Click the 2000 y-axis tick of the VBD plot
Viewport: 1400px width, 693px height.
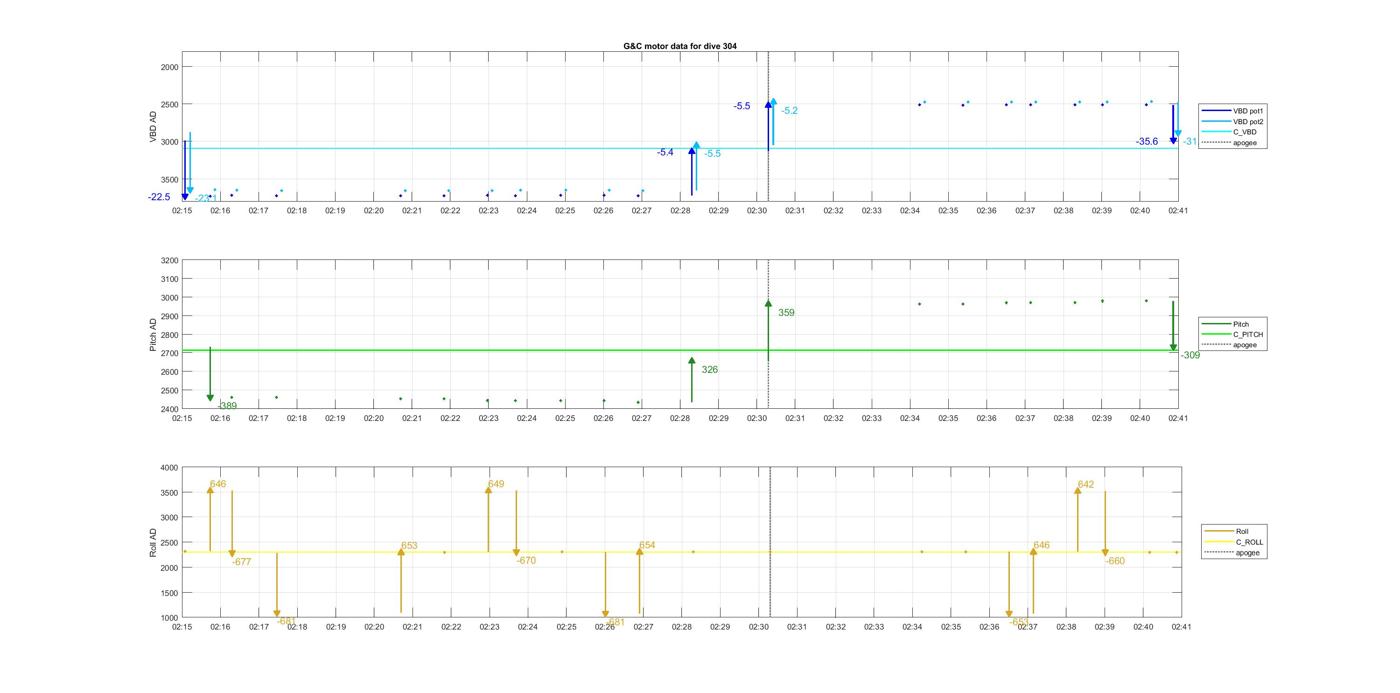point(170,67)
